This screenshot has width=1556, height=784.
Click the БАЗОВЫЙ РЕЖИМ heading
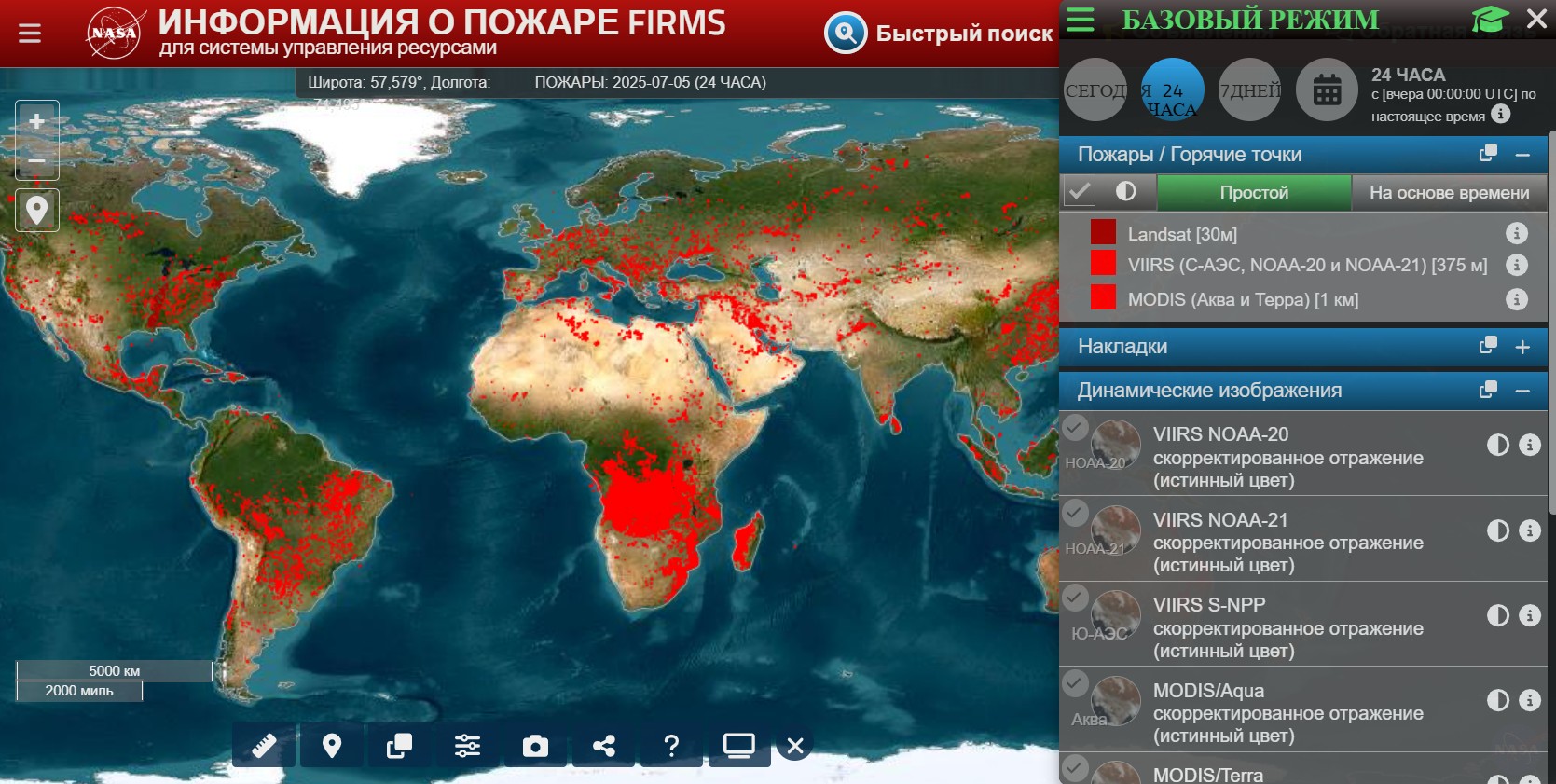tap(1250, 20)
